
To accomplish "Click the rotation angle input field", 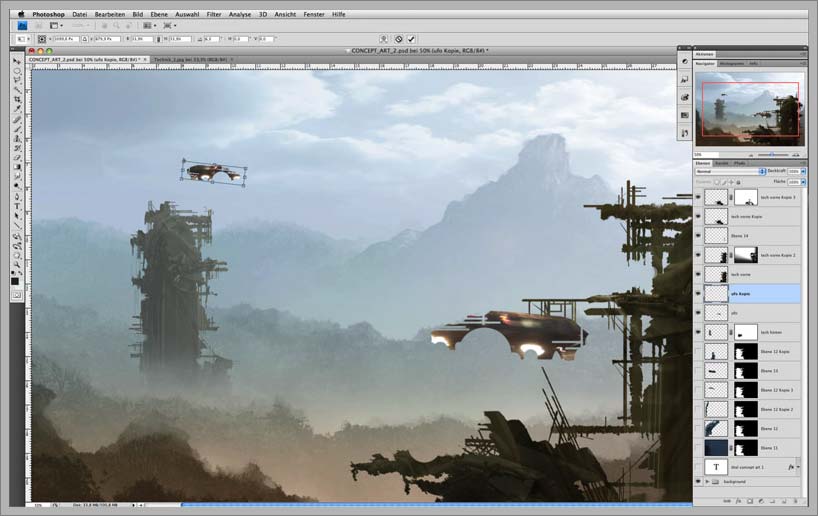I will point(211,39).
